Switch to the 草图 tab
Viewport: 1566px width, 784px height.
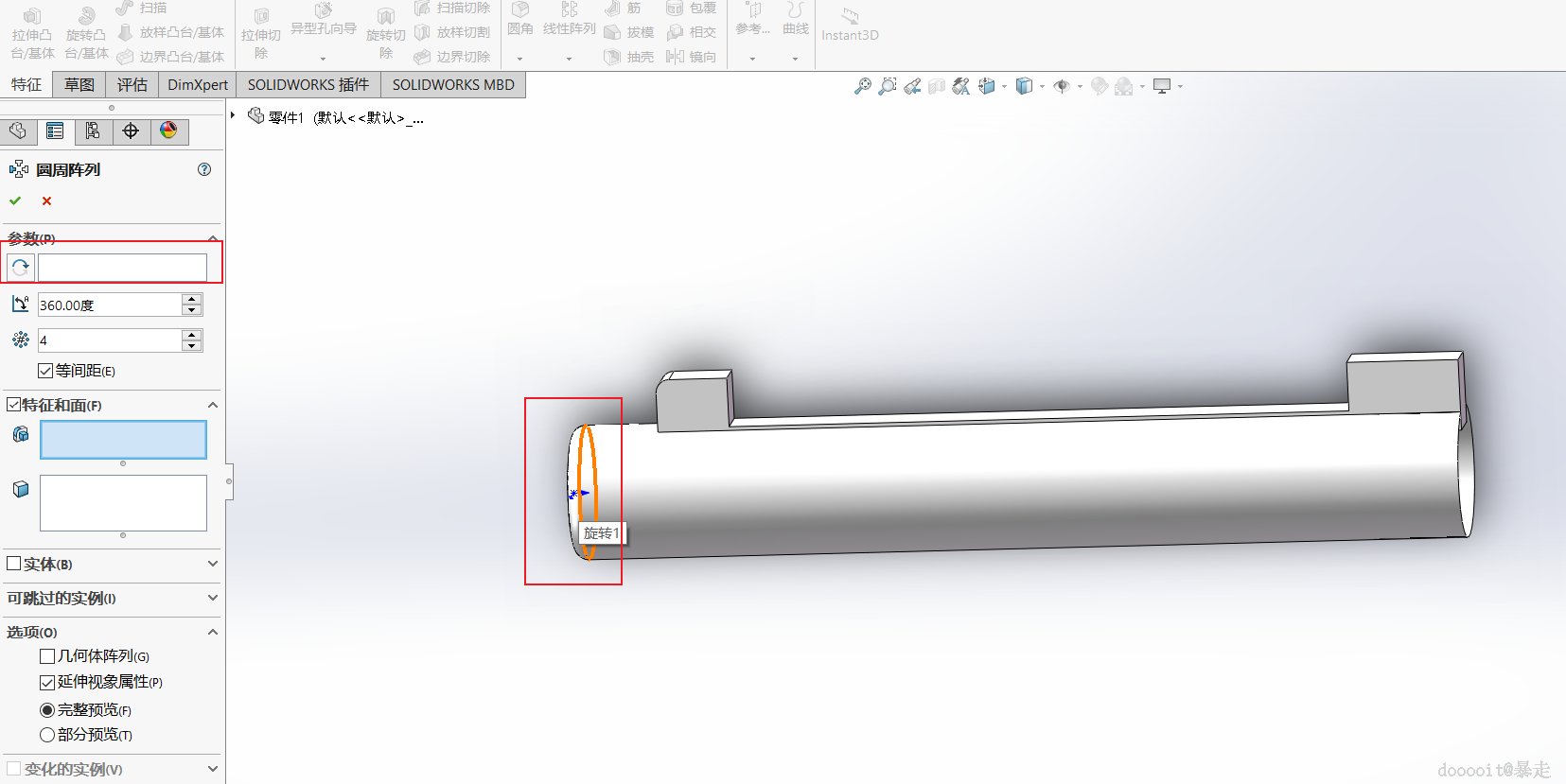79,84
